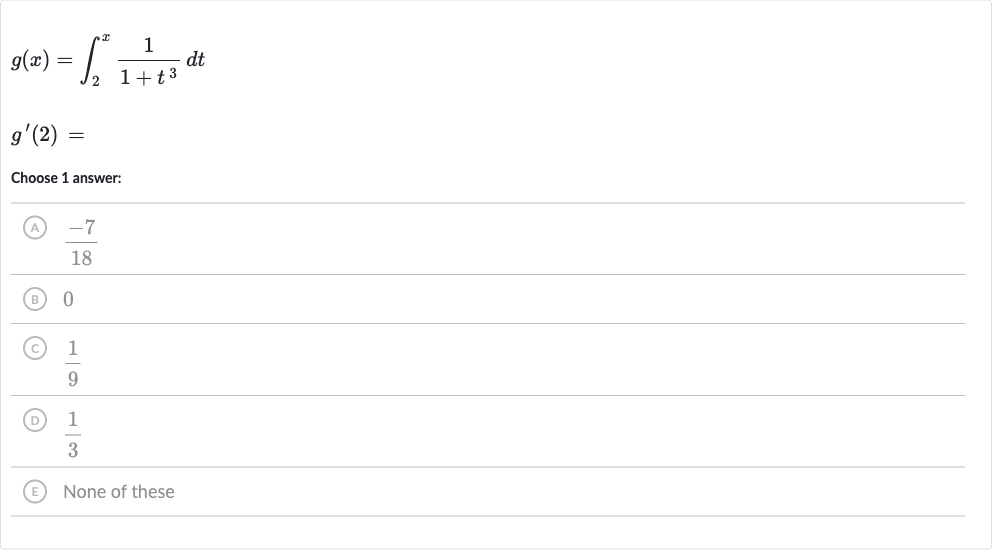Click the dt differential in the integral

(x=195, y=59)
